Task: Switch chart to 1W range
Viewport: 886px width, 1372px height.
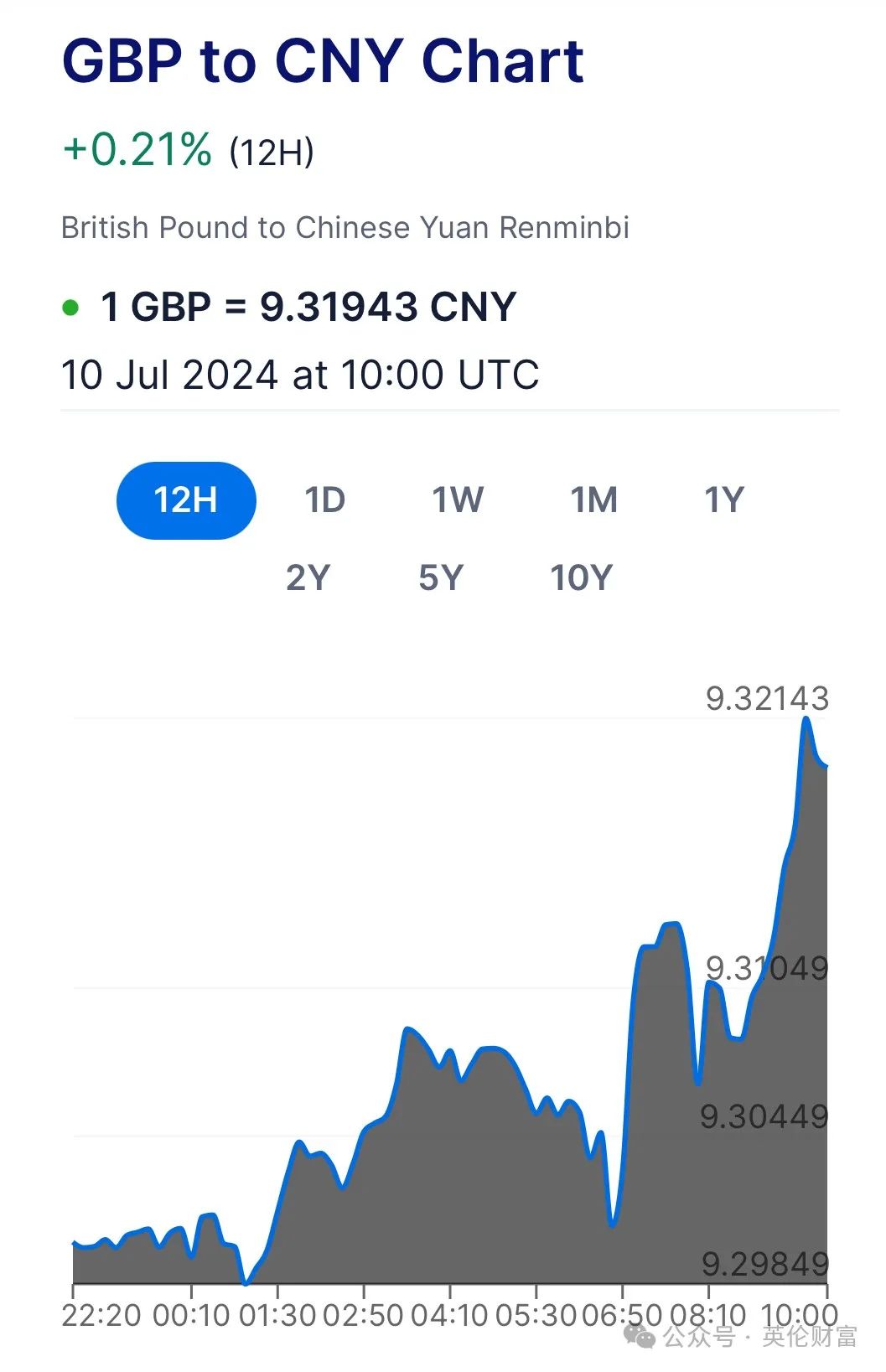Action: click(458, 500)
